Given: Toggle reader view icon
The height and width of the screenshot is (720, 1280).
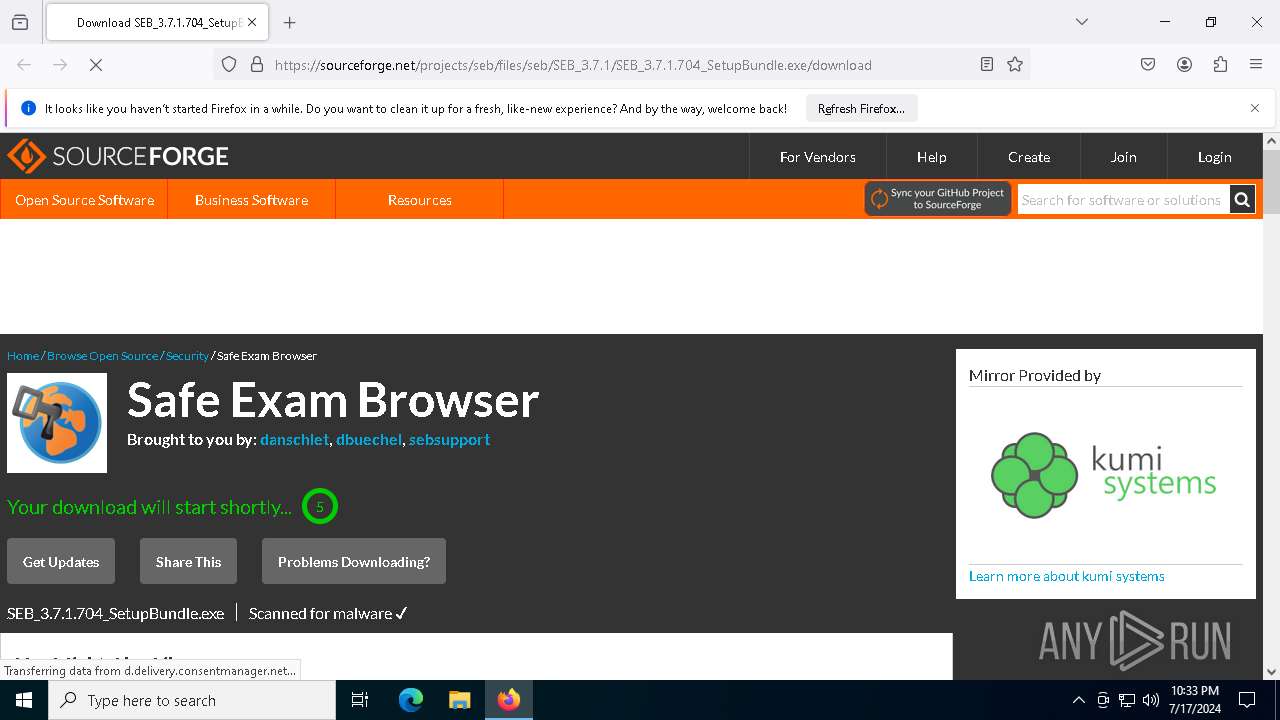Looking at the screenshot, I should click(987, 65).
